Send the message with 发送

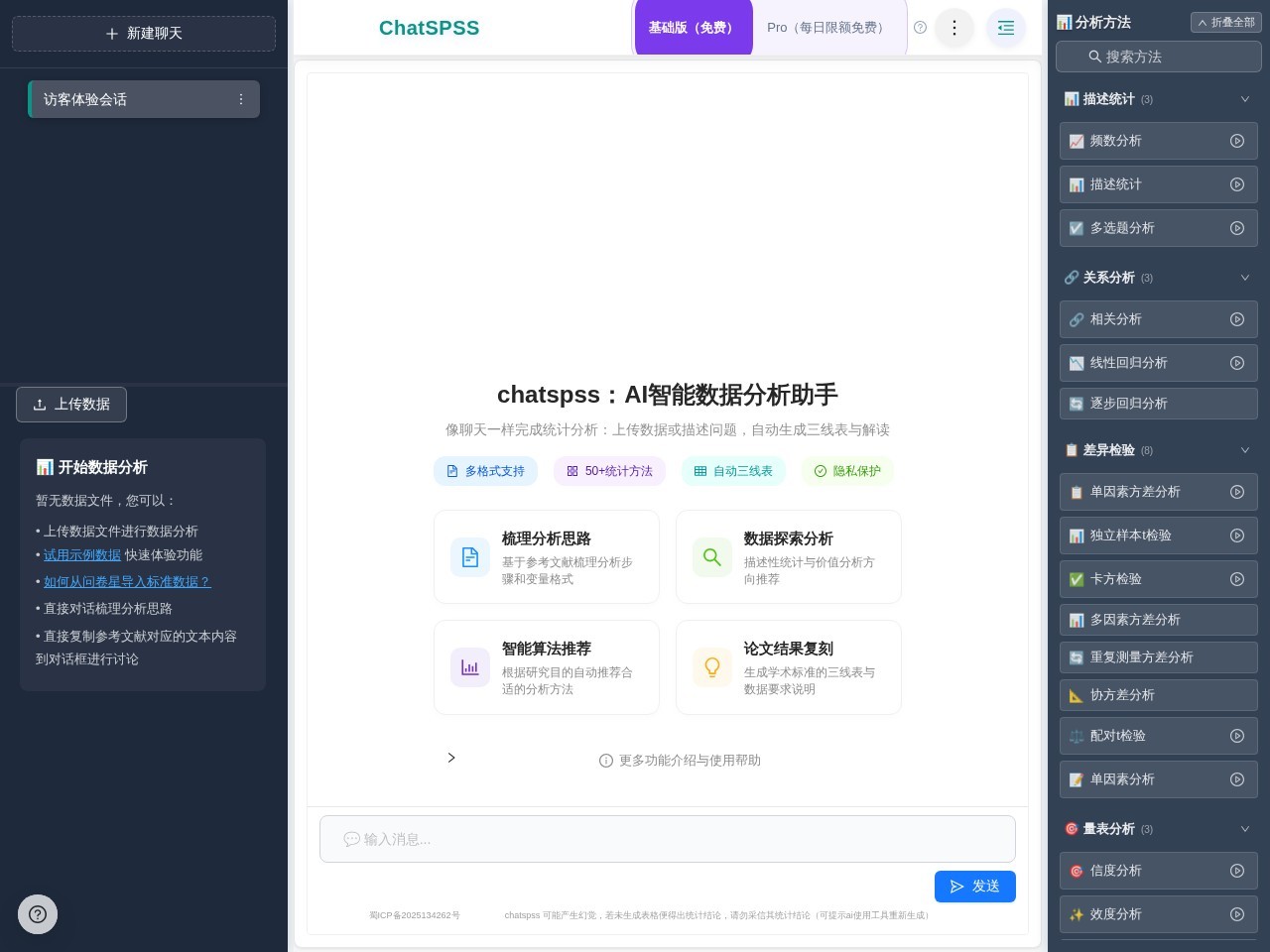coord(975,887)
